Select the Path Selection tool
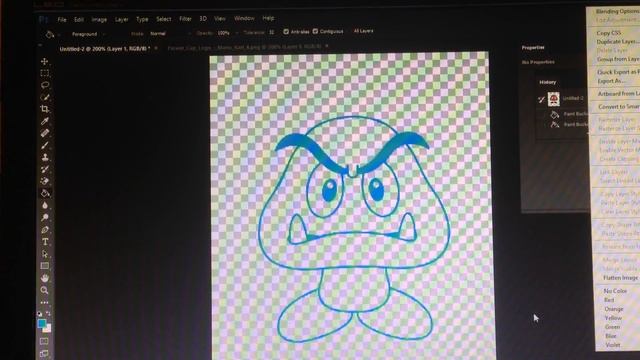640x360 pixels. (x=44, y=254)
